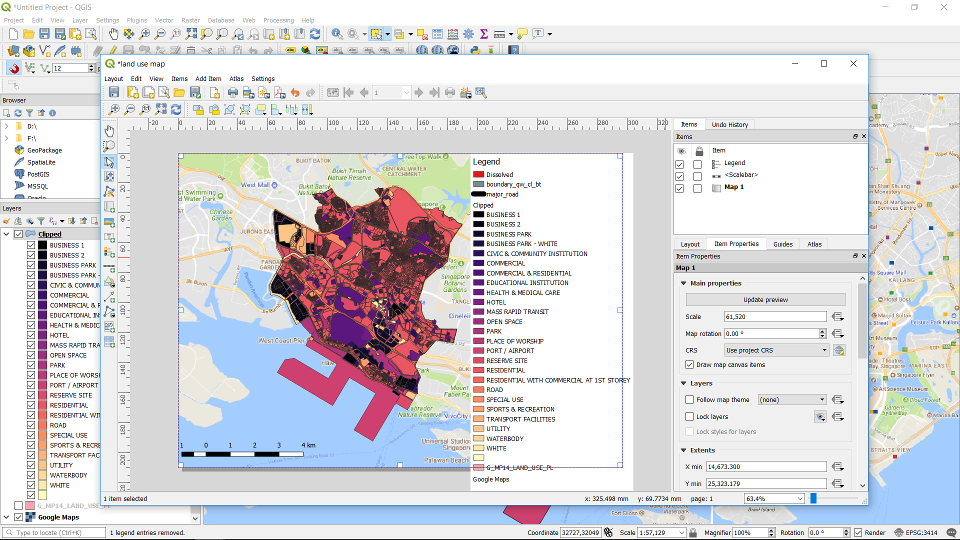The height and width of the screenshot is (540, 960).
Task: Enable the Follow map theme checkbox
Action: (690, 399)
